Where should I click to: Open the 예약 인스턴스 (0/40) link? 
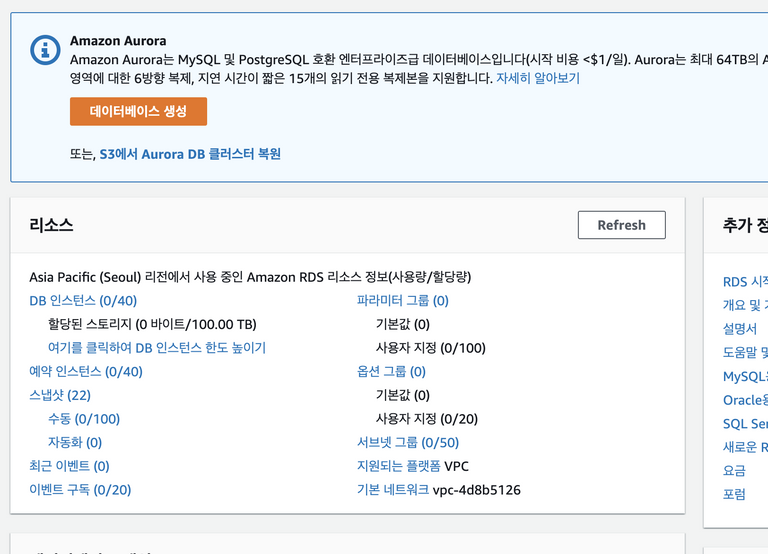(x=86, y=371)
